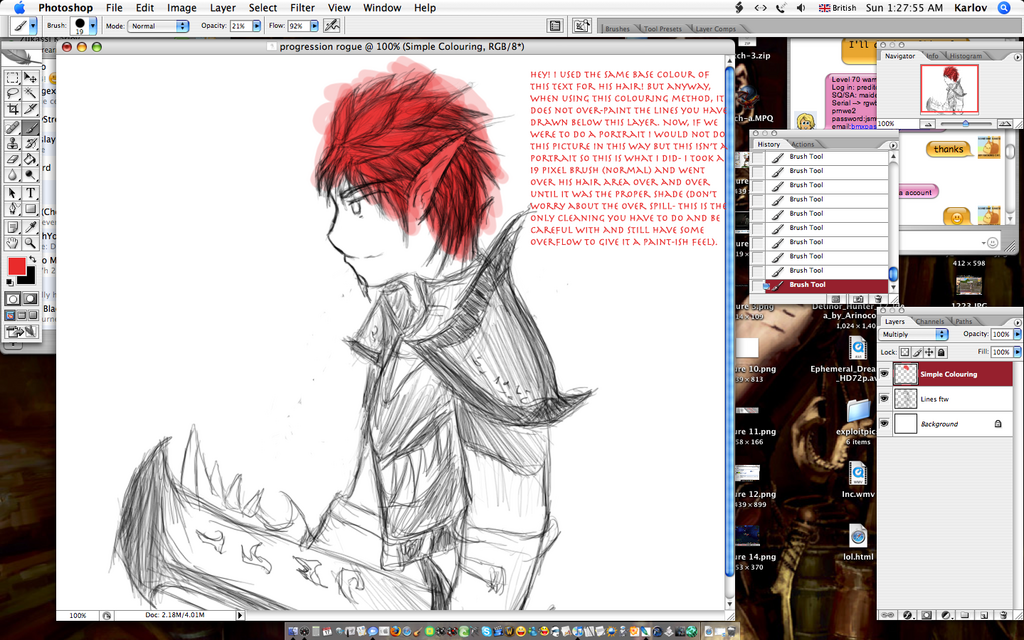Delete layer using Layers panel trash
Image resolution: width=1024 pixels, height=640 pixels.
pos(1004,615)
